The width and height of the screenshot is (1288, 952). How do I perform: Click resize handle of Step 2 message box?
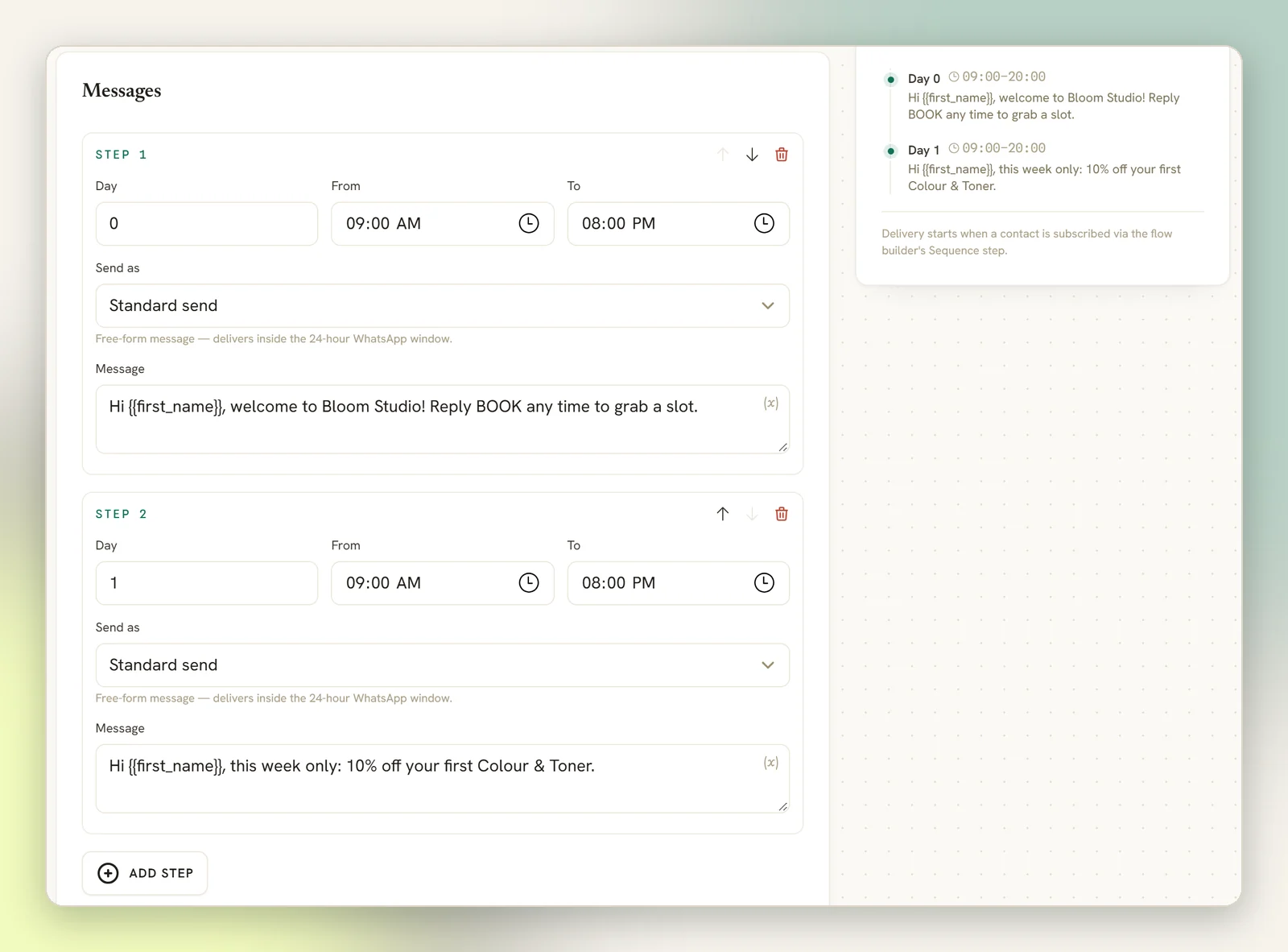783,806
